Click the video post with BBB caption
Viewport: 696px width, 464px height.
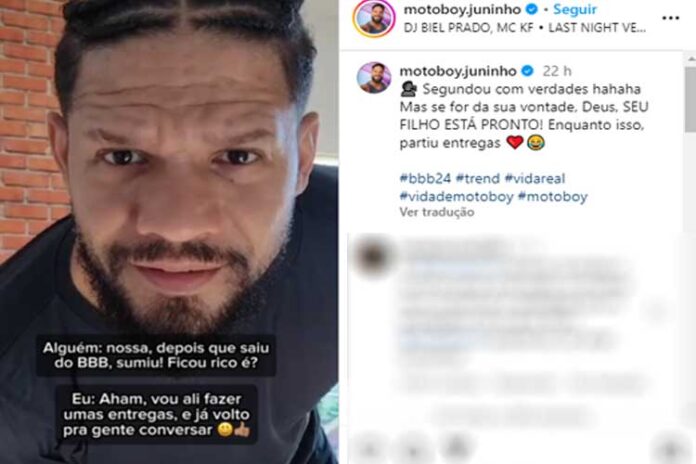tap(169, 232)
